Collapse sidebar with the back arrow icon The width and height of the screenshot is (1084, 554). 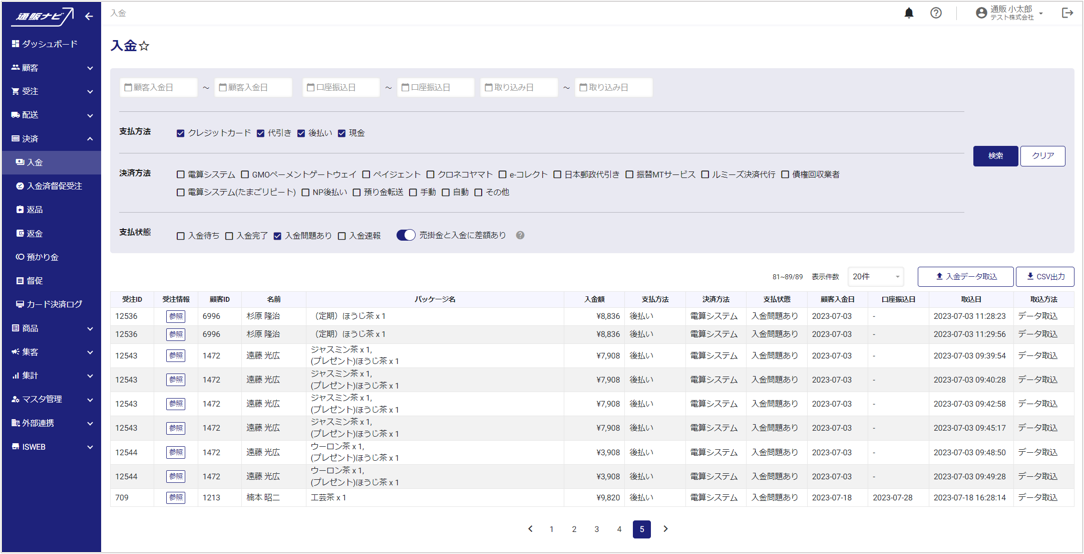[x=89, y=16]
